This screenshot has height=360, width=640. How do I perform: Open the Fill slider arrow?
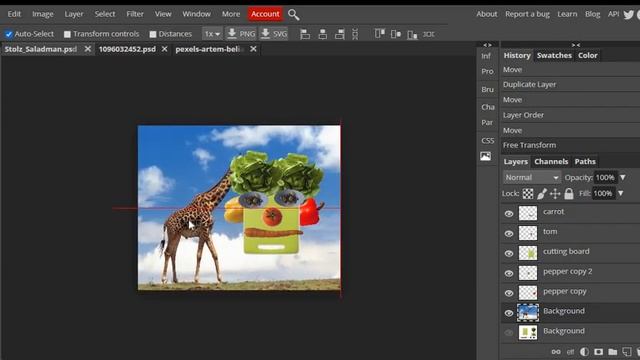click(x=621, y=193)
